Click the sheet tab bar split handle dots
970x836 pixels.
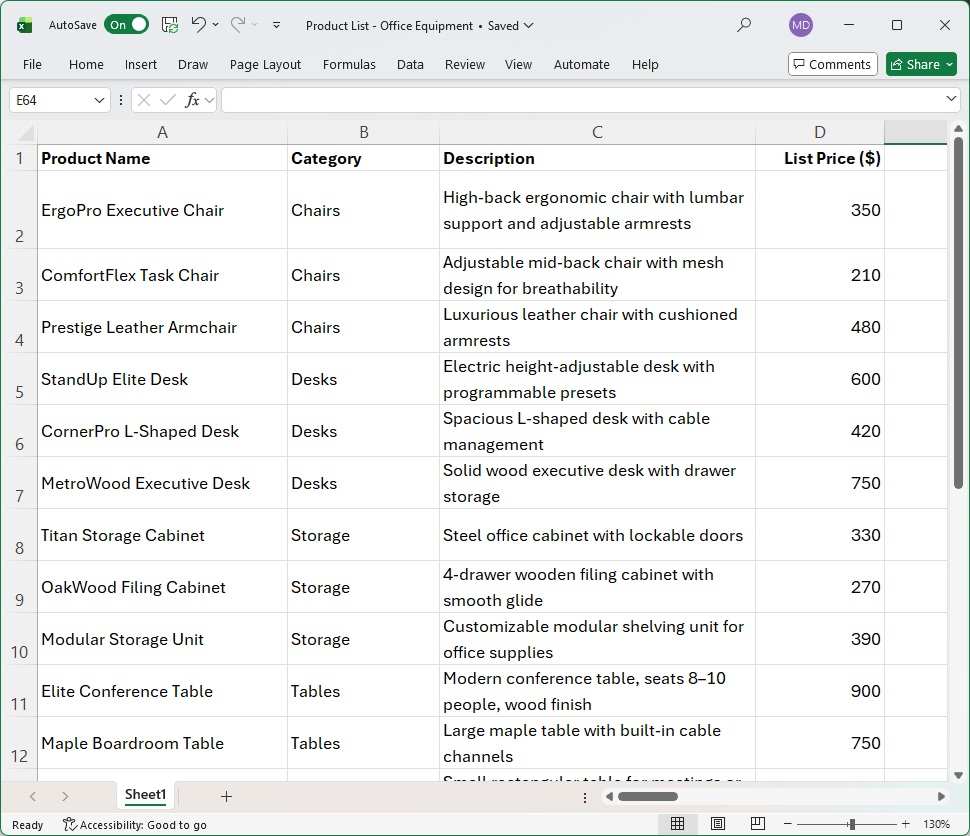pyautogui.click(x=585, y=798)
